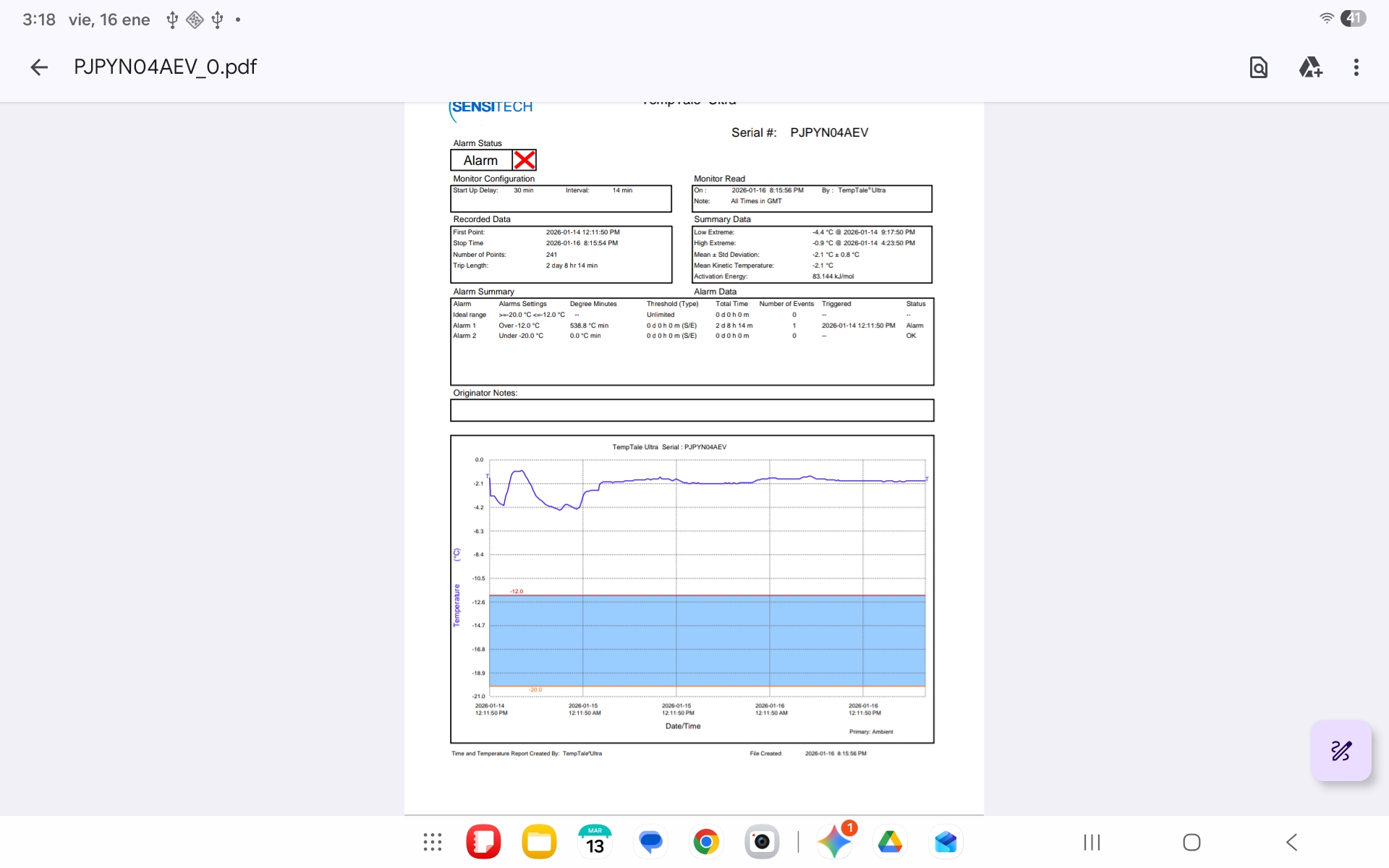Launch the blue Messages app
This screenshot has width=1389, height=868.
(x=650, y=842)
